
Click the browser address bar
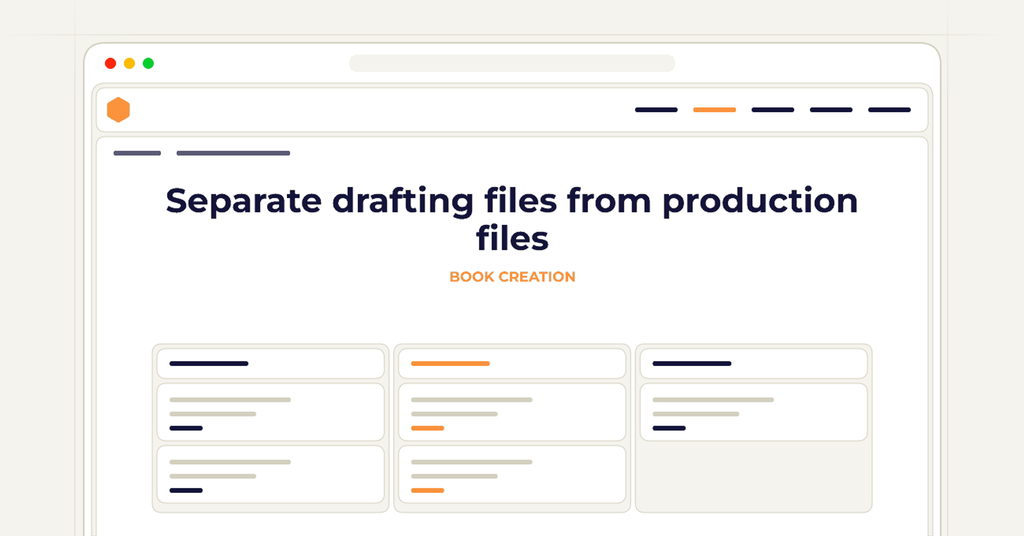coord(512,63)
